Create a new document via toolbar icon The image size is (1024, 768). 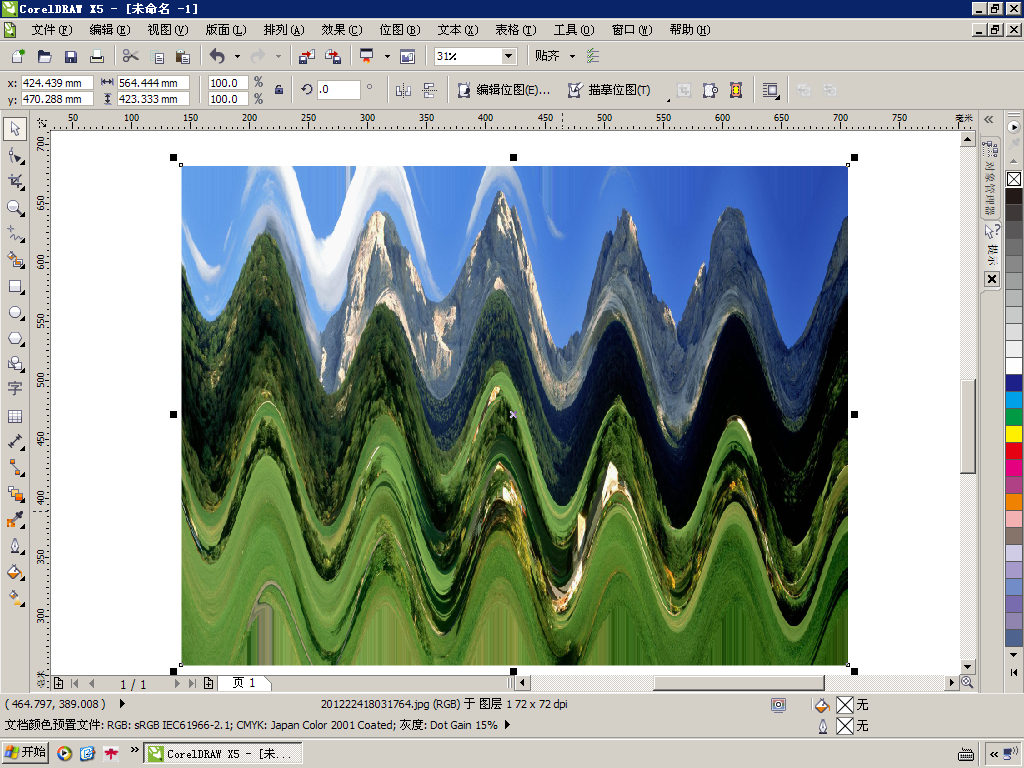(18, 56)
